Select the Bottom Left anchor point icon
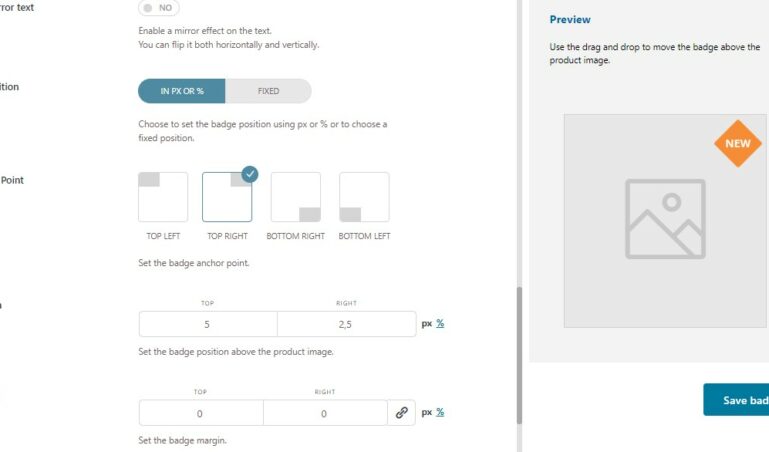This screenshot has width=769, height=452. 364,197
